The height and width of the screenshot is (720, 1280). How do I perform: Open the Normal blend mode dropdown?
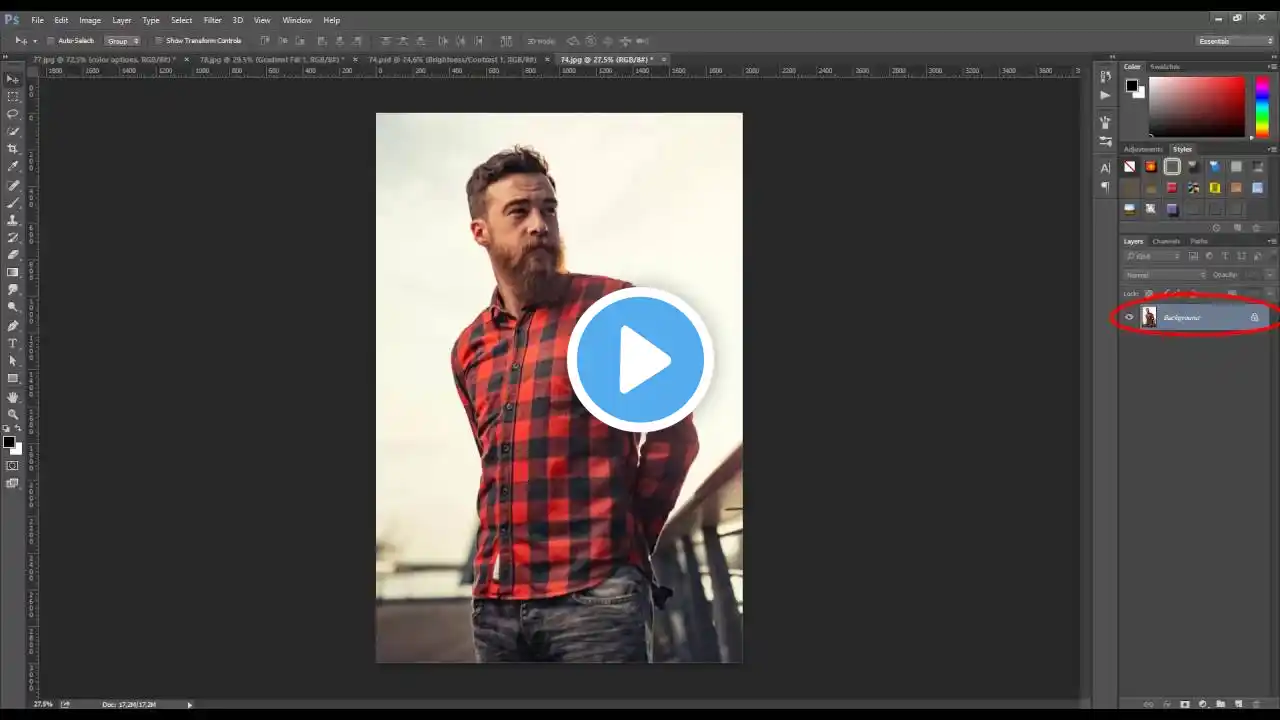pos(1165,275)
